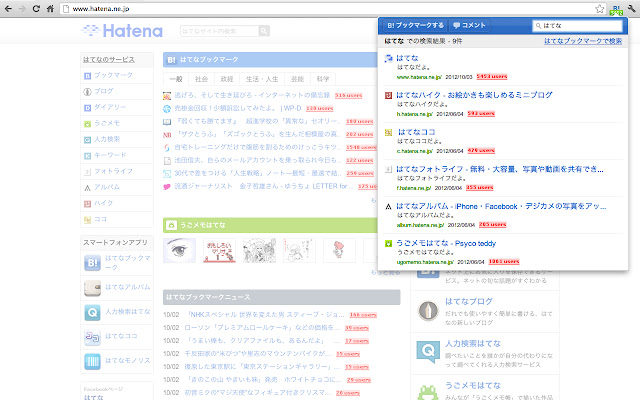Open うごメモはてな - Psyco teddy result
Screen dimensions: 640x400
pos(446,243)
